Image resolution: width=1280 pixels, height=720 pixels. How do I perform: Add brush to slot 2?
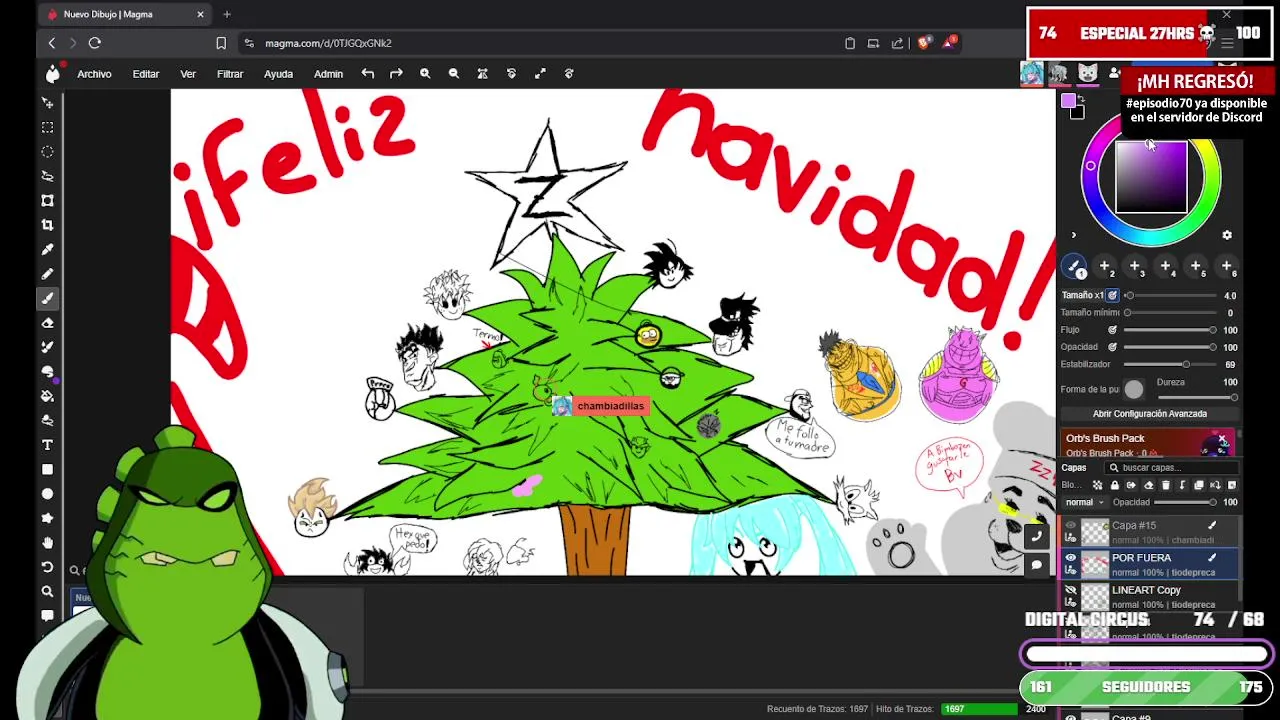click(x=1105, y=267)
